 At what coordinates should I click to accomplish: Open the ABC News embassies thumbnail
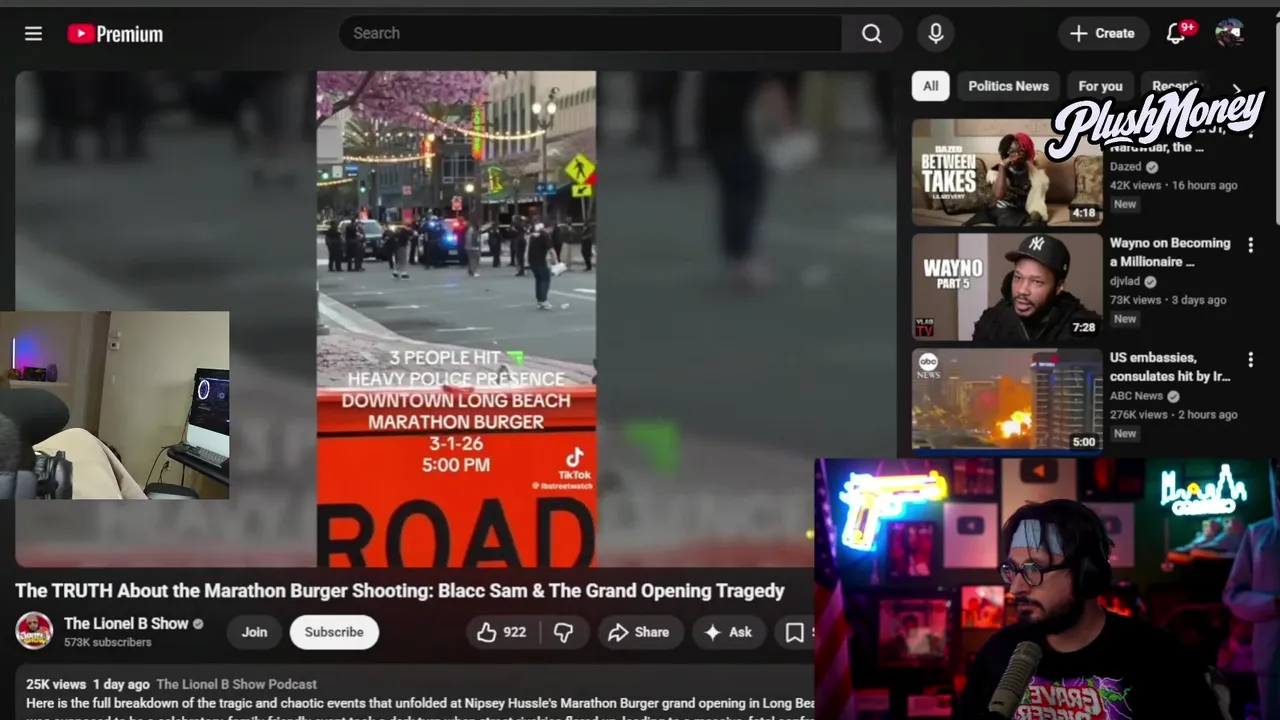coord(1007,402)
